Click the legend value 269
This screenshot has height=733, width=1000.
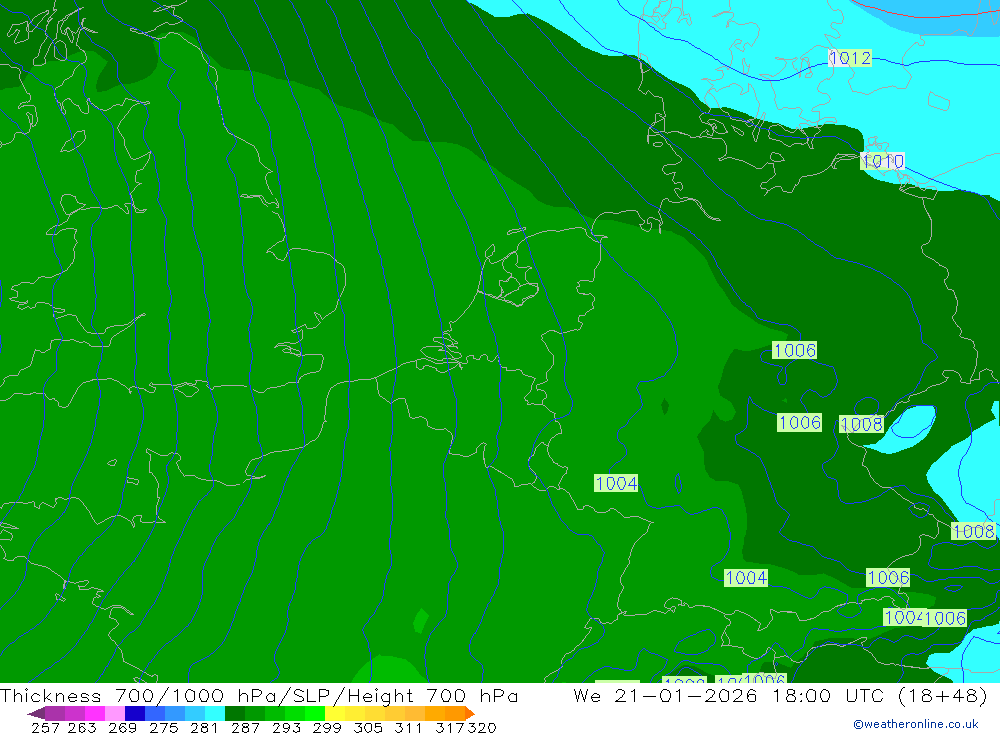(x=122, y=727)
